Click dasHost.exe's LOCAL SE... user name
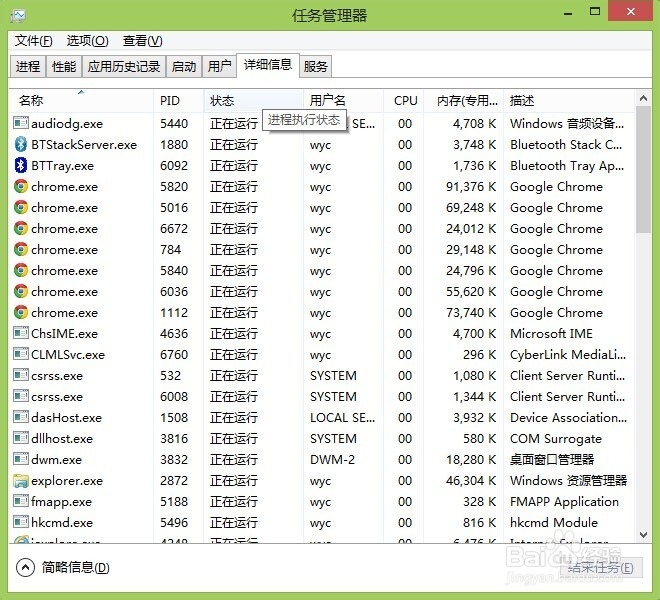This screenshot has height=600, width=660. click(x=343, y=417)
